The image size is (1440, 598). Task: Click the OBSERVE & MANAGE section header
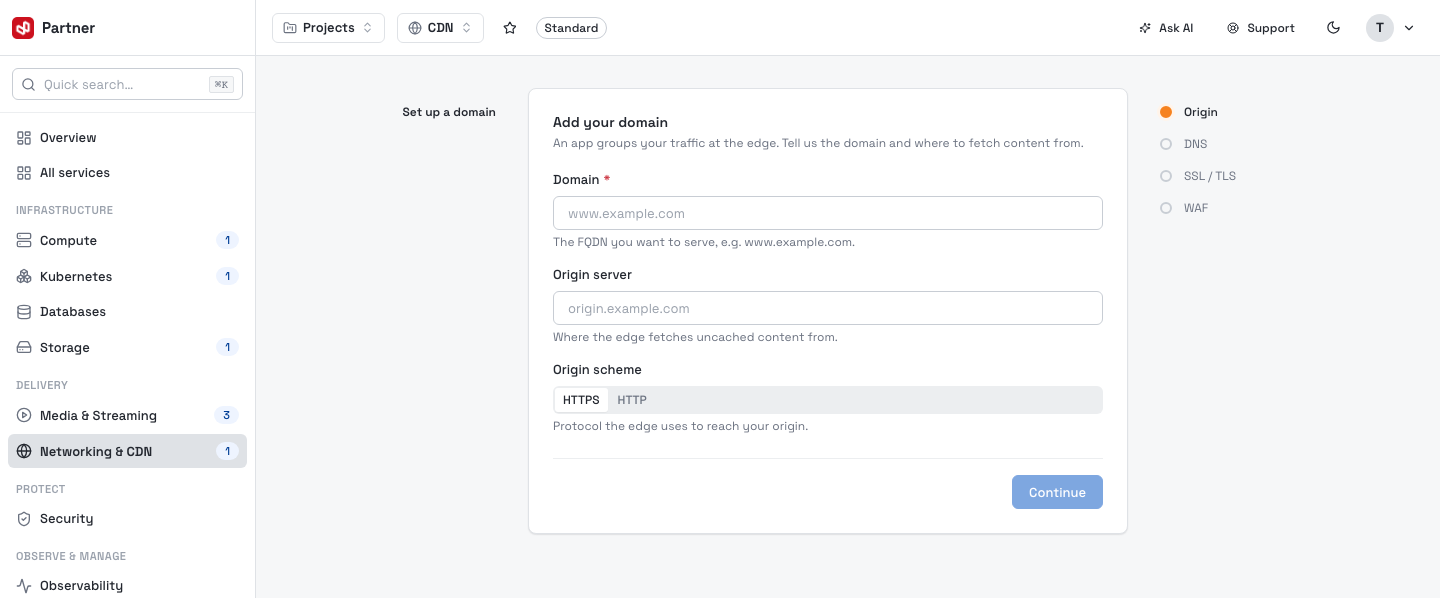[x=71, y=556]
